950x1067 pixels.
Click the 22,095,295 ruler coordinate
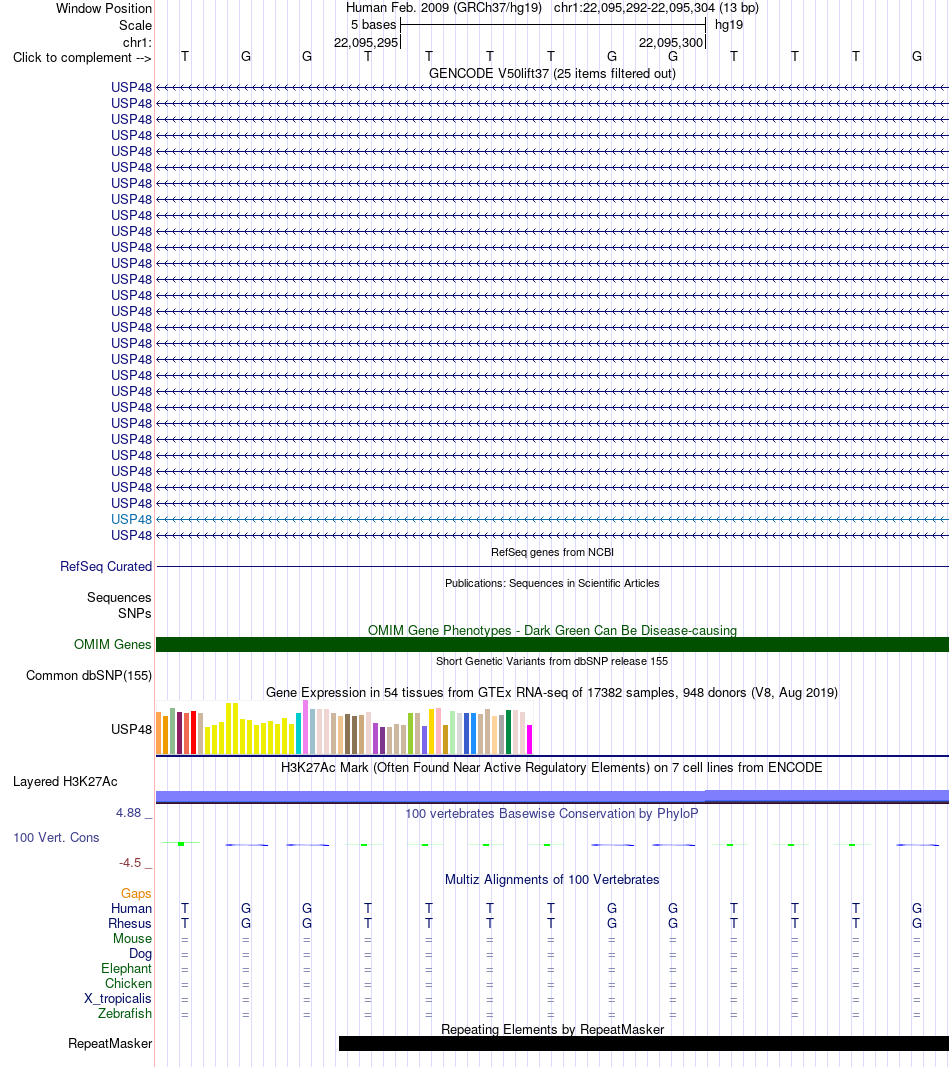(366, 43)
